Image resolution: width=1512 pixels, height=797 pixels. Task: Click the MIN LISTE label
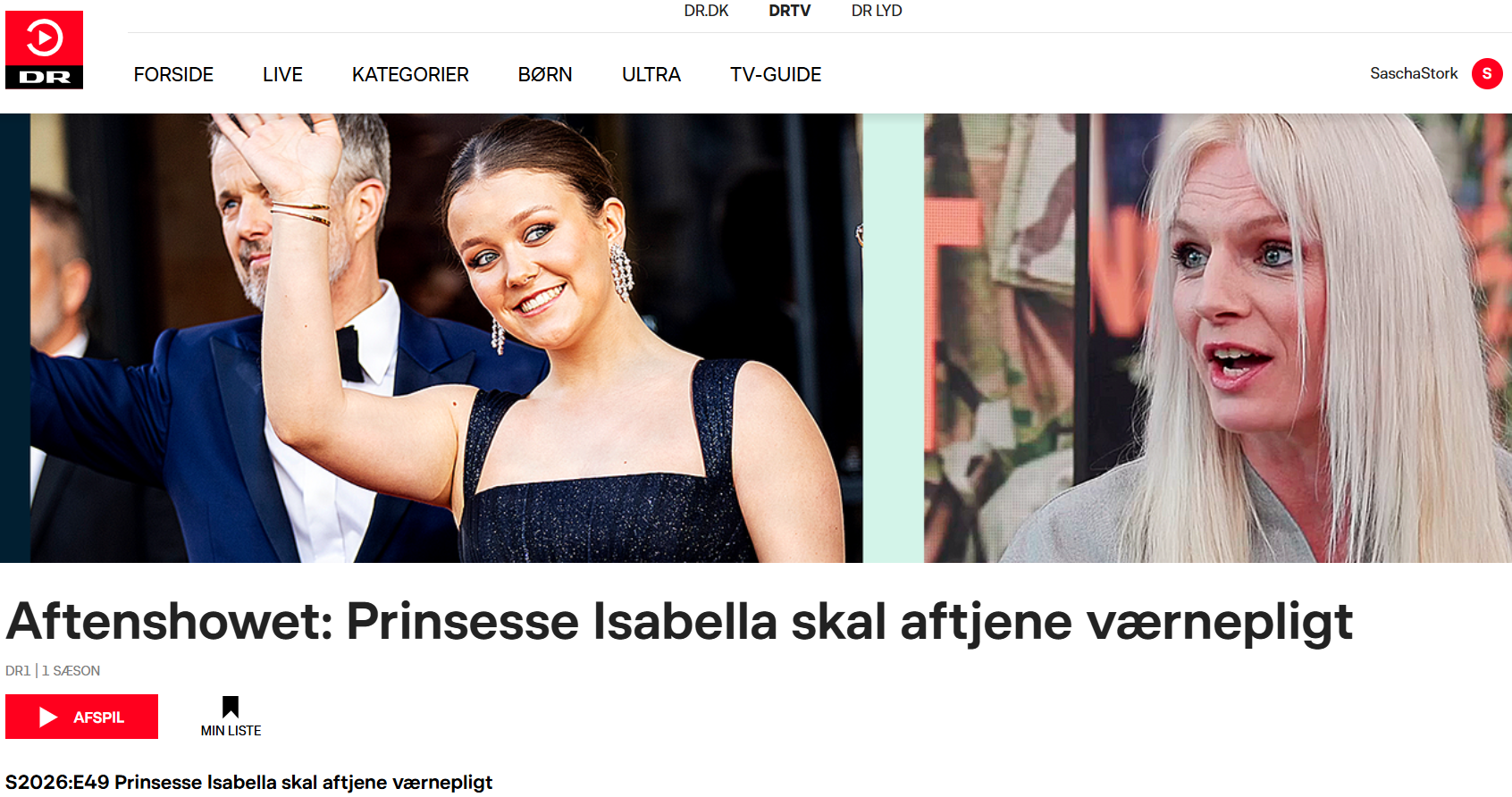[x=231, y=731]
